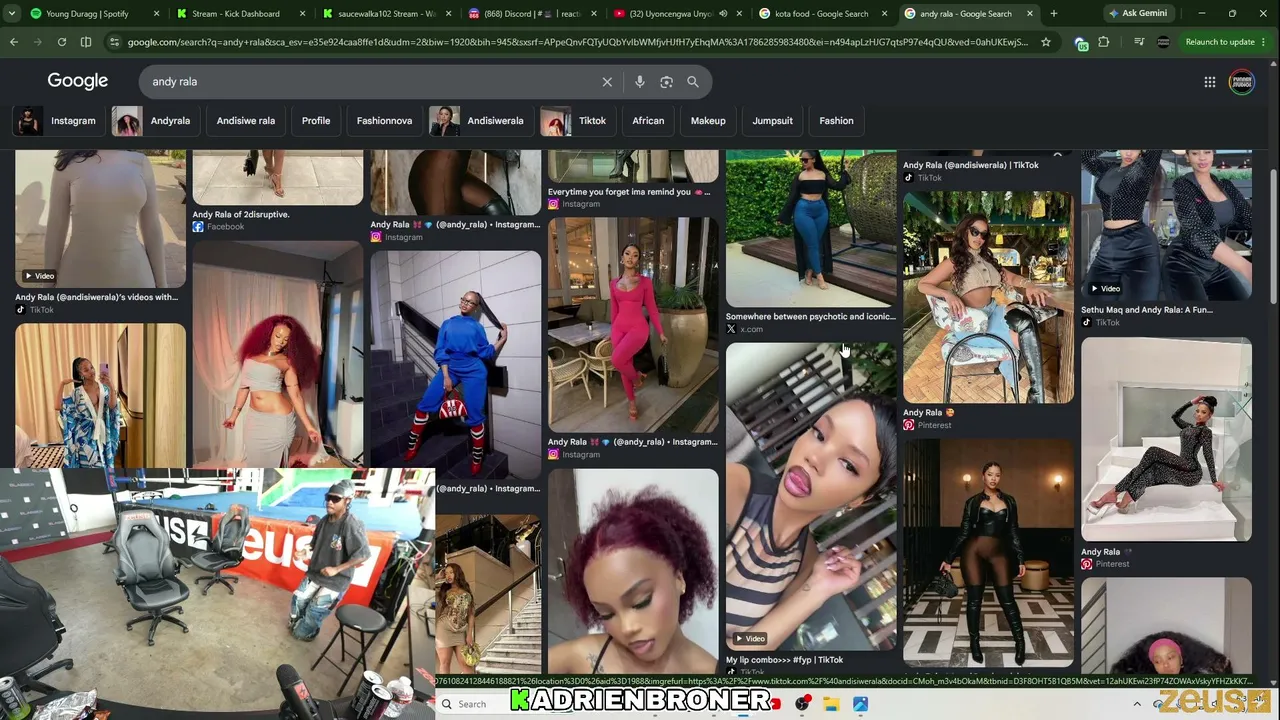Start a voice search with the microphone
The width and height of the screenshot is (1280, 720).
[x=640, y=82]
